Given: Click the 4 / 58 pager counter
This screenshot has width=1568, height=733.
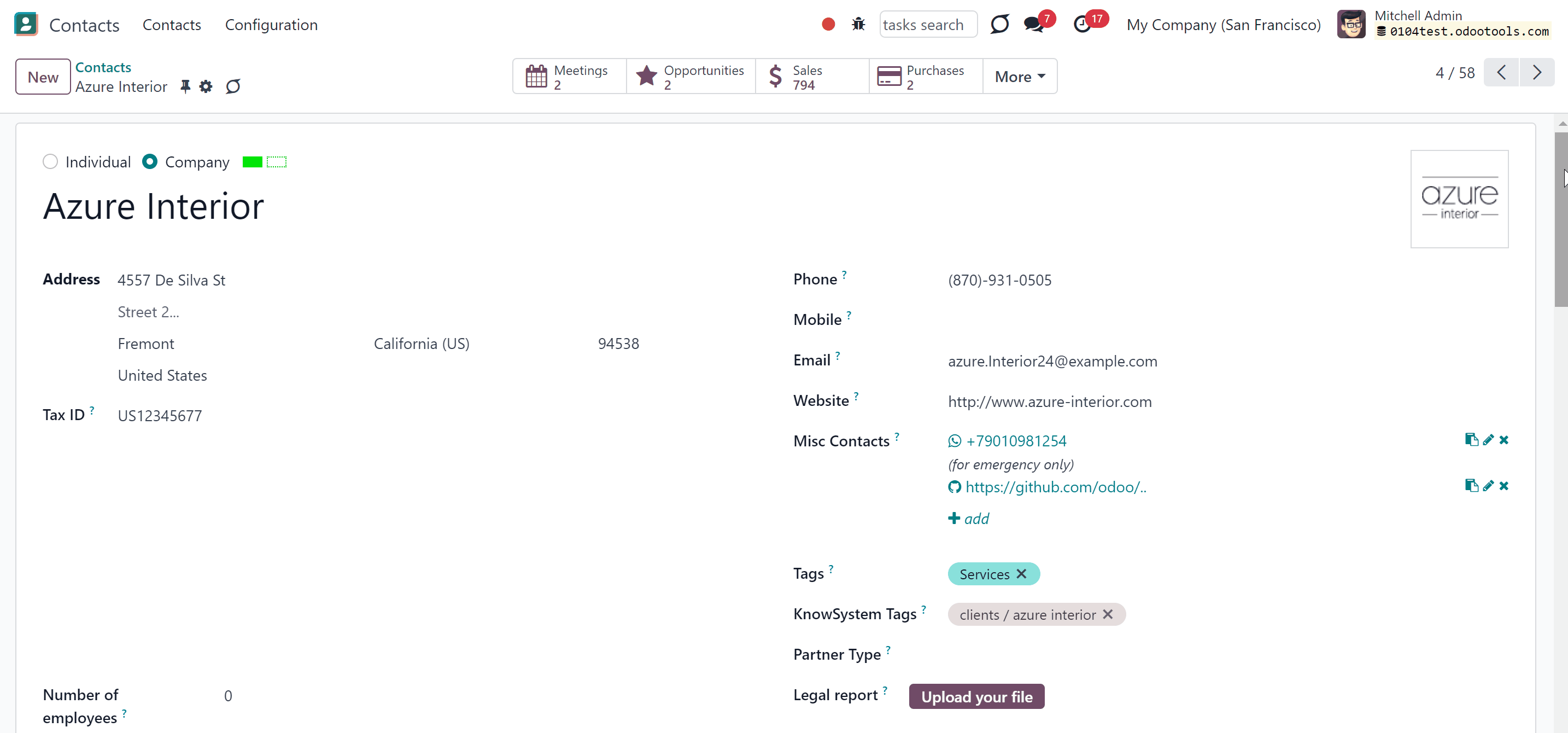Looking at the screenshot, I should click(1455, 73).
